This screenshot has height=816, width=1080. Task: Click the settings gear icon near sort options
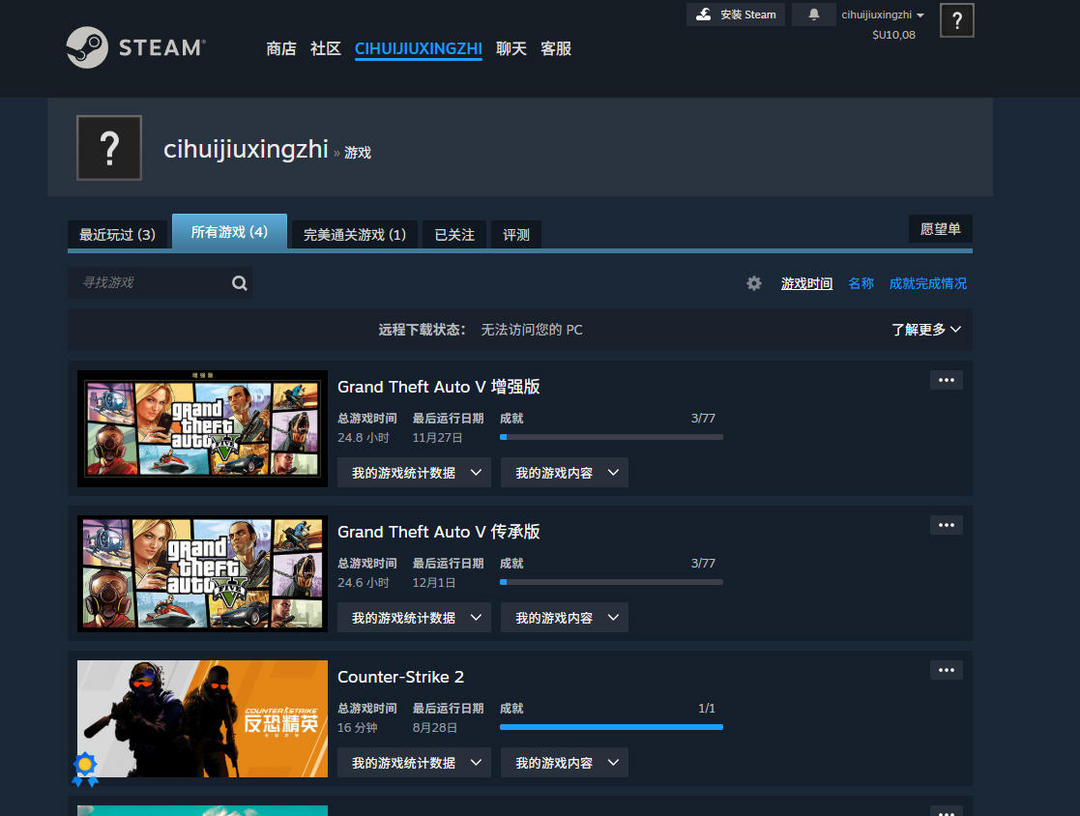[754, 284]
